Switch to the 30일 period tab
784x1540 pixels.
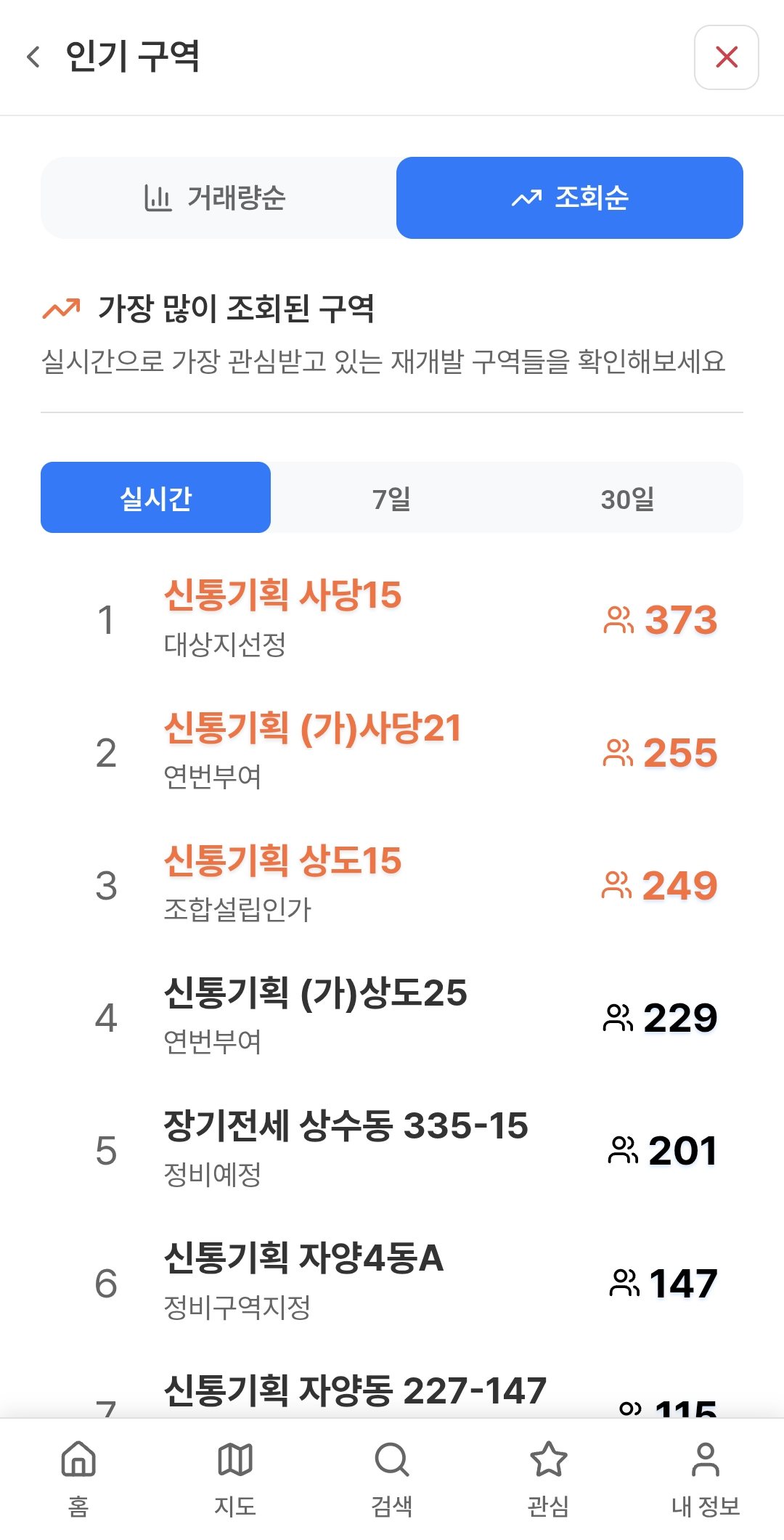pos(627,498)
